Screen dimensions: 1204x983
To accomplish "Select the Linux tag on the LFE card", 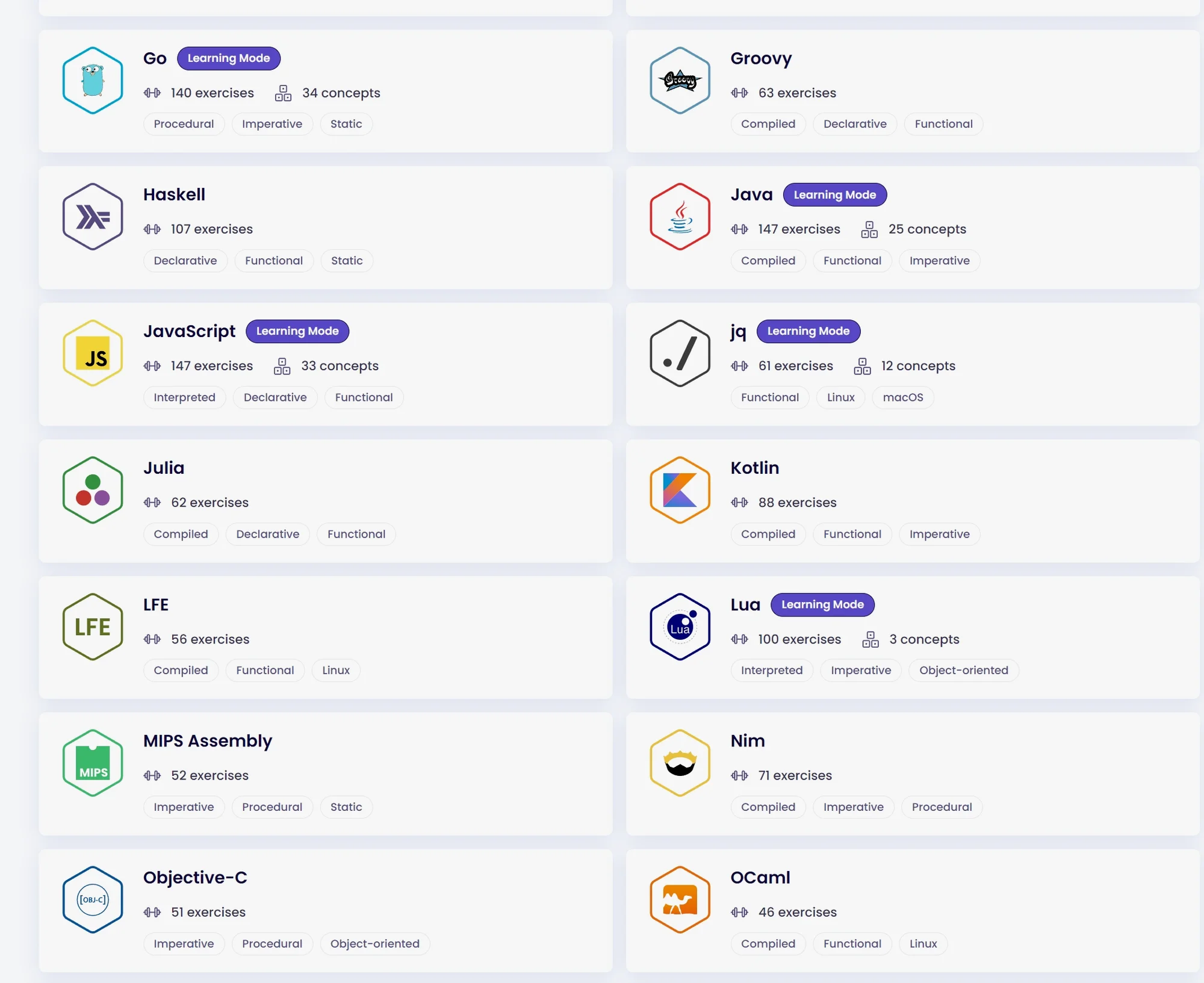I will point(336,671).
